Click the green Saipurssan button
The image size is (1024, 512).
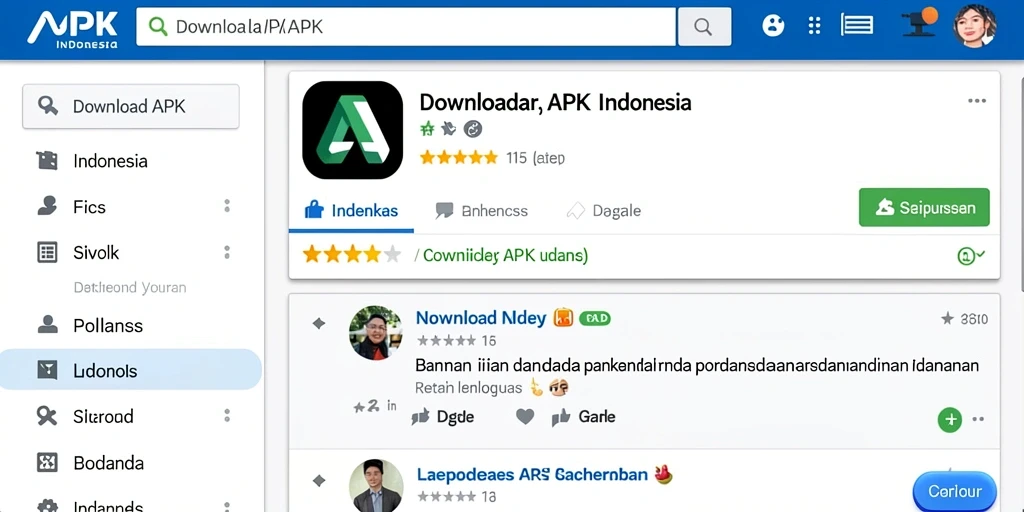pos(924,208)
